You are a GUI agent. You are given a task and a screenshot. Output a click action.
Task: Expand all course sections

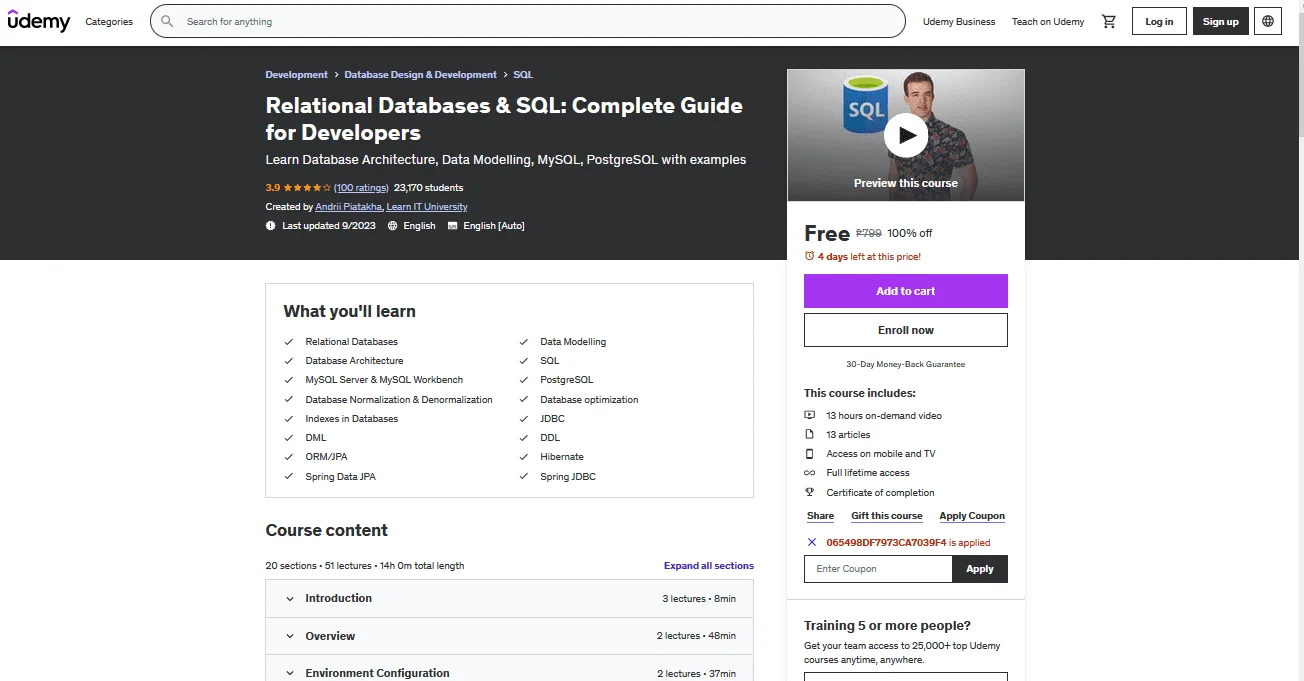point(709,566)
